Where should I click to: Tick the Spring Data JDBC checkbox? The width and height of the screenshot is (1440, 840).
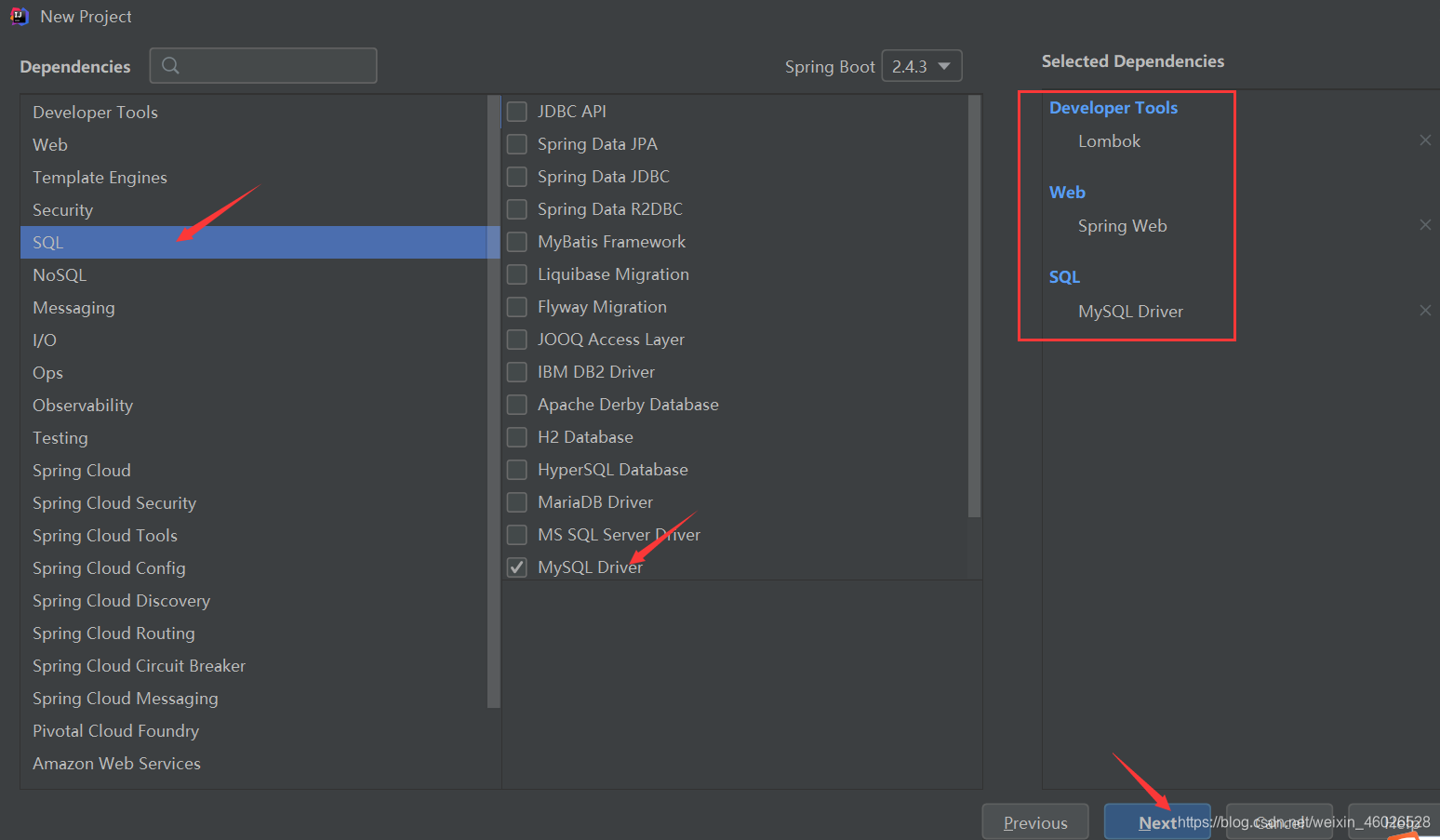[x=517, y=177]
